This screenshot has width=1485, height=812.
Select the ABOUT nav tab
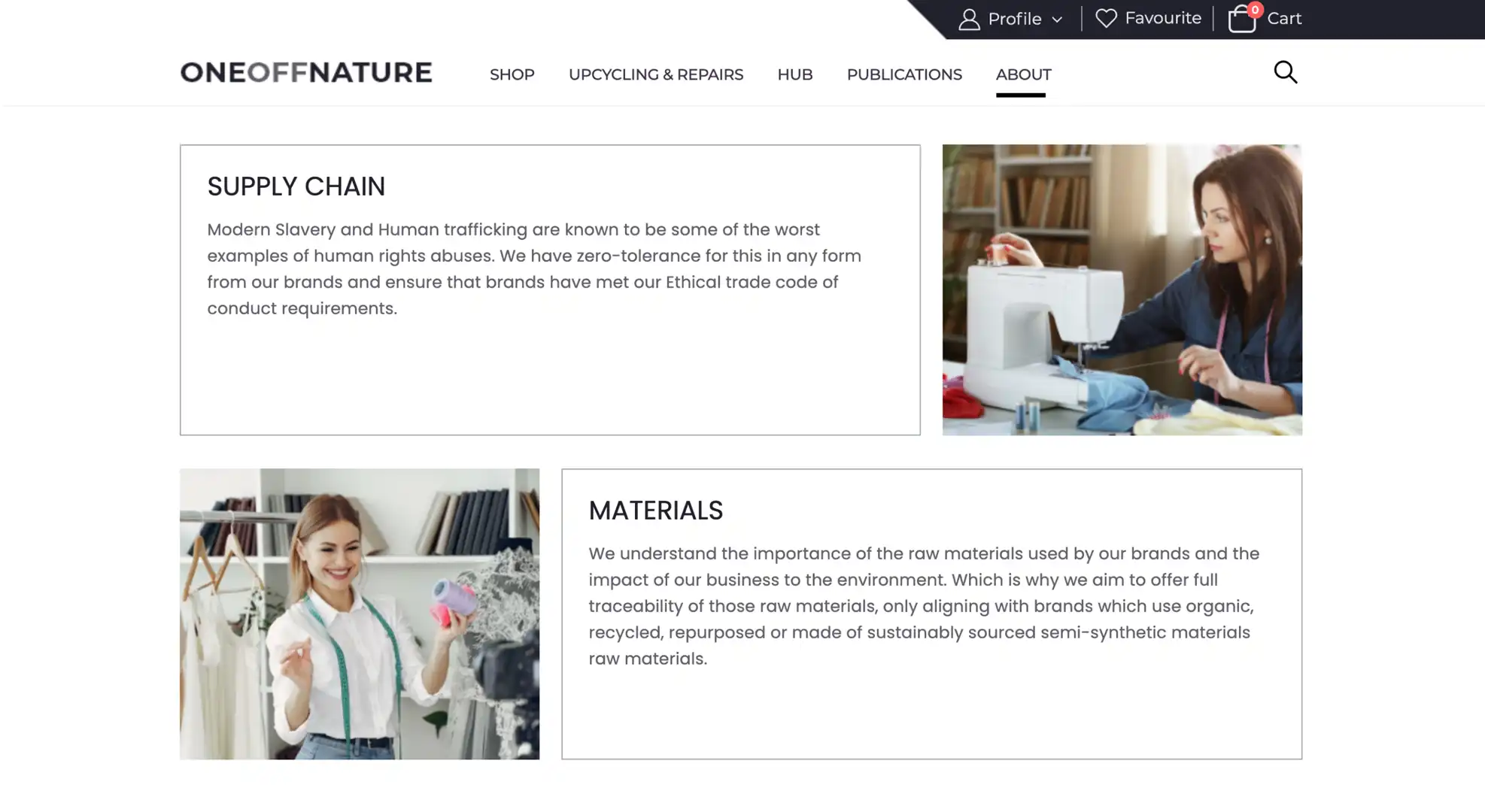(x=1023, y=74)
